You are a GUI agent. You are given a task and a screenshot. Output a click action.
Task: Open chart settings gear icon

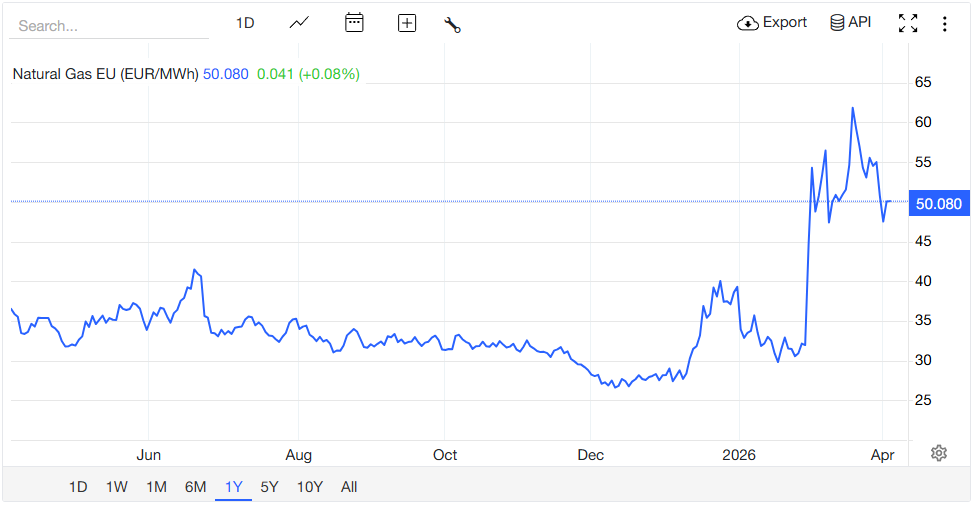coord(938,453)
